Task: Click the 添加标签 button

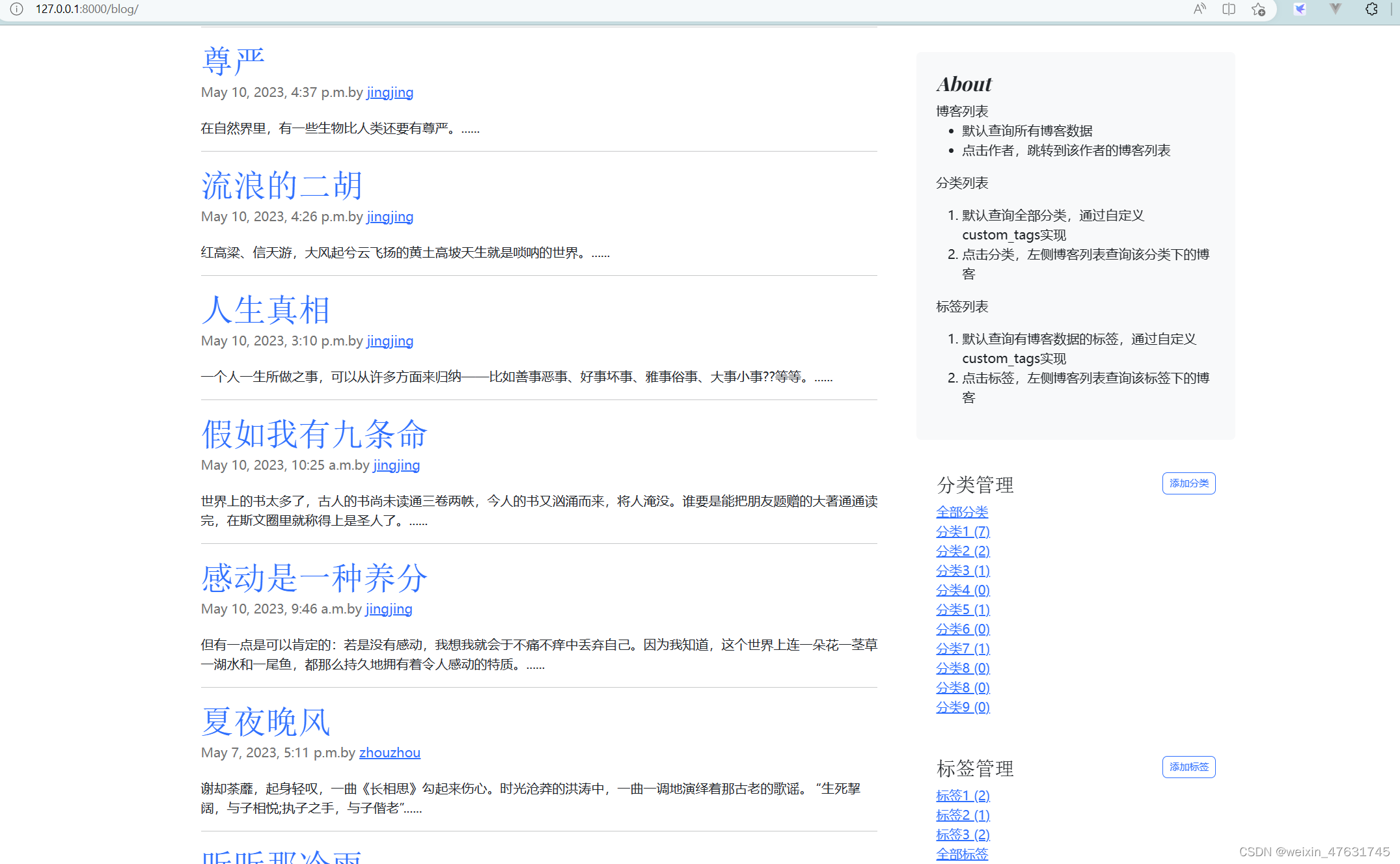Action: click(x=1188, y=766)
